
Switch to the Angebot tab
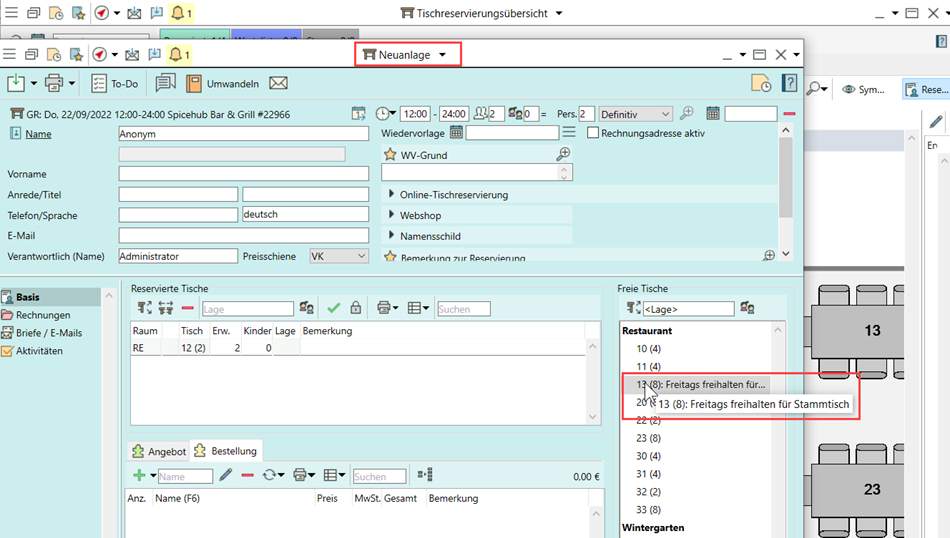click(x=159, y=451)
